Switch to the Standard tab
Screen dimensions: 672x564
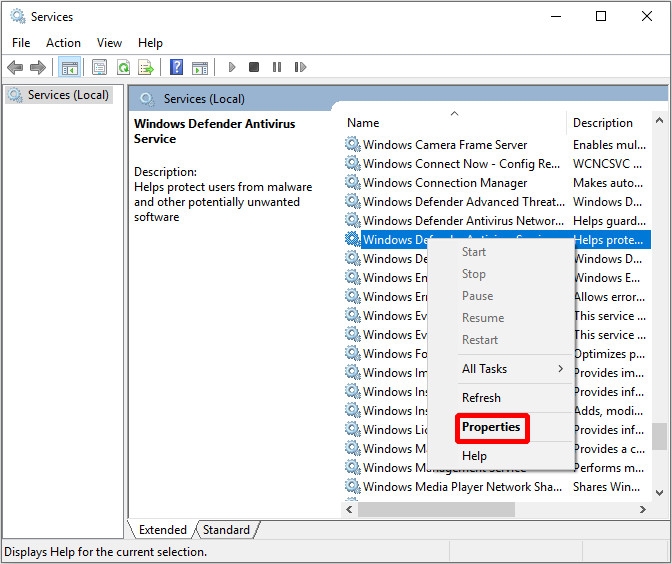(x=226, y=530)
